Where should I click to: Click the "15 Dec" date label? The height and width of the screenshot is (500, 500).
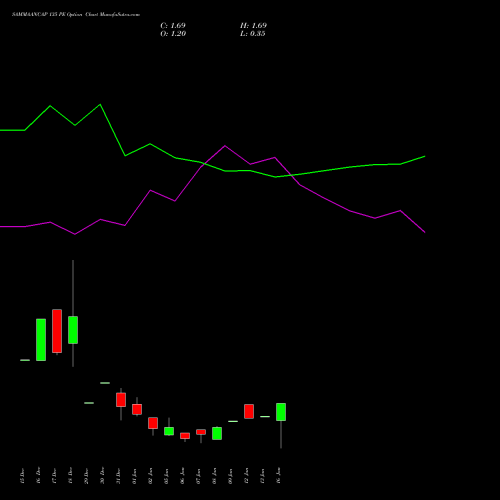click(x=22, y=476)
